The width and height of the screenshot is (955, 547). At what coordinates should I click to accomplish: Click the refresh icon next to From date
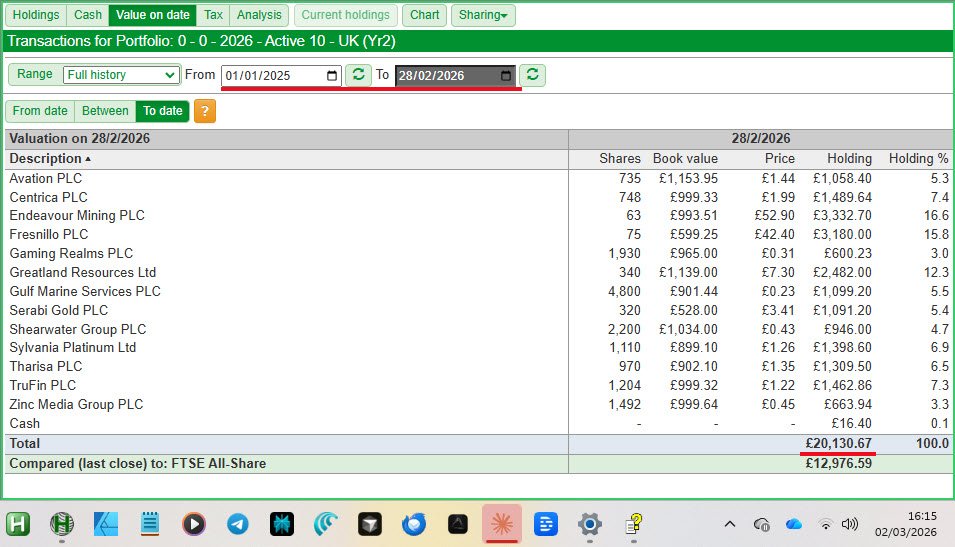pyautogui.click(x=358, y=75)
